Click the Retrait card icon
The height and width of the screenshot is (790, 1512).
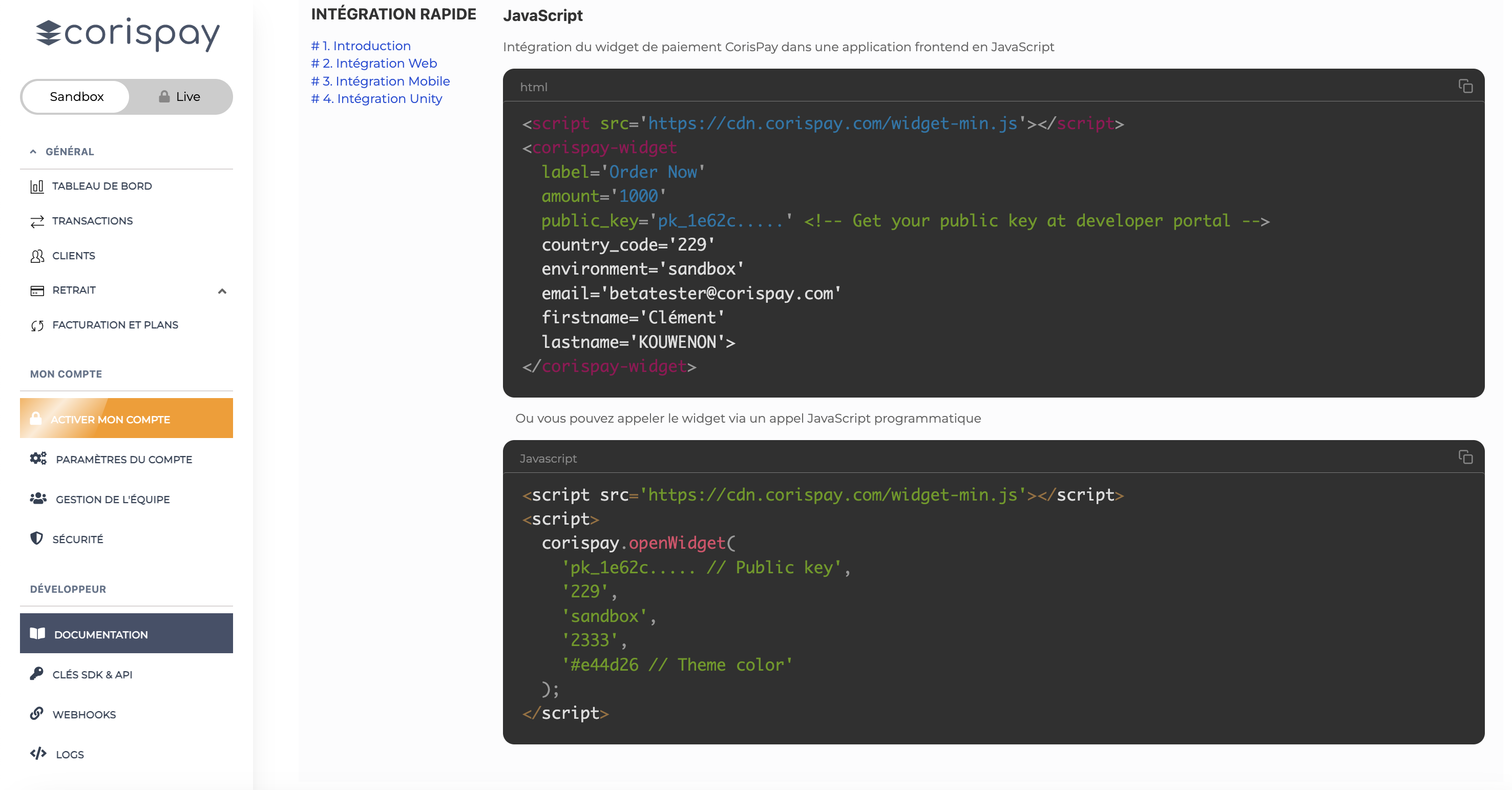pyautogui.click(x=37, y=290)
